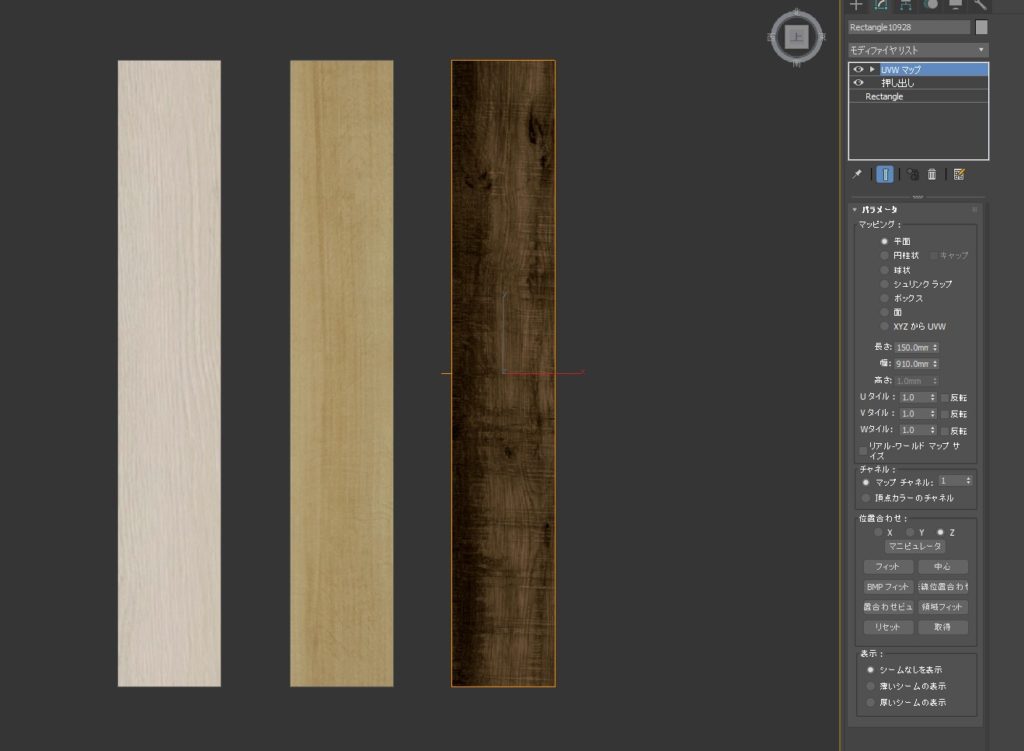Select ボックス mapping radio button

(x=884, y=298)
